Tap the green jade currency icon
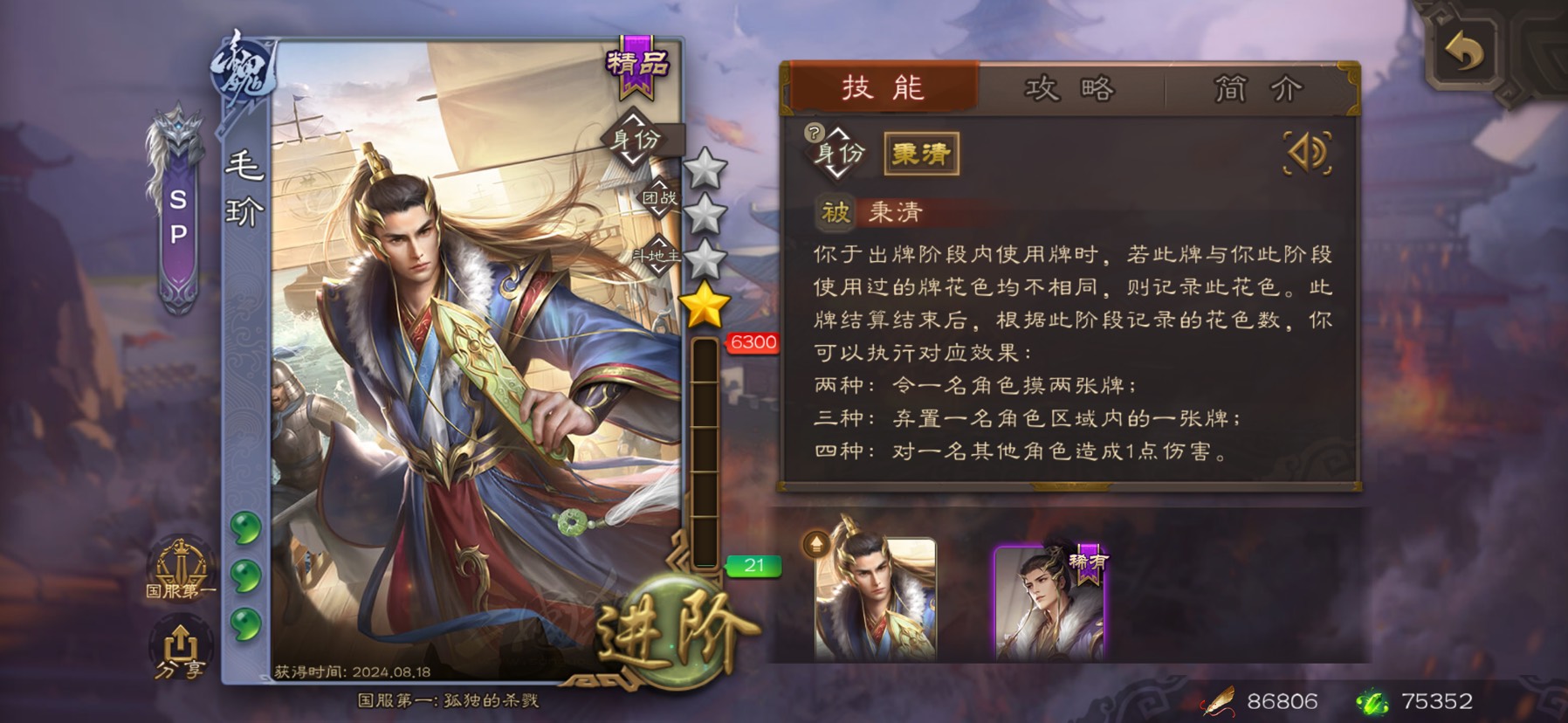1568x723 pixels. click(1371, 701)
